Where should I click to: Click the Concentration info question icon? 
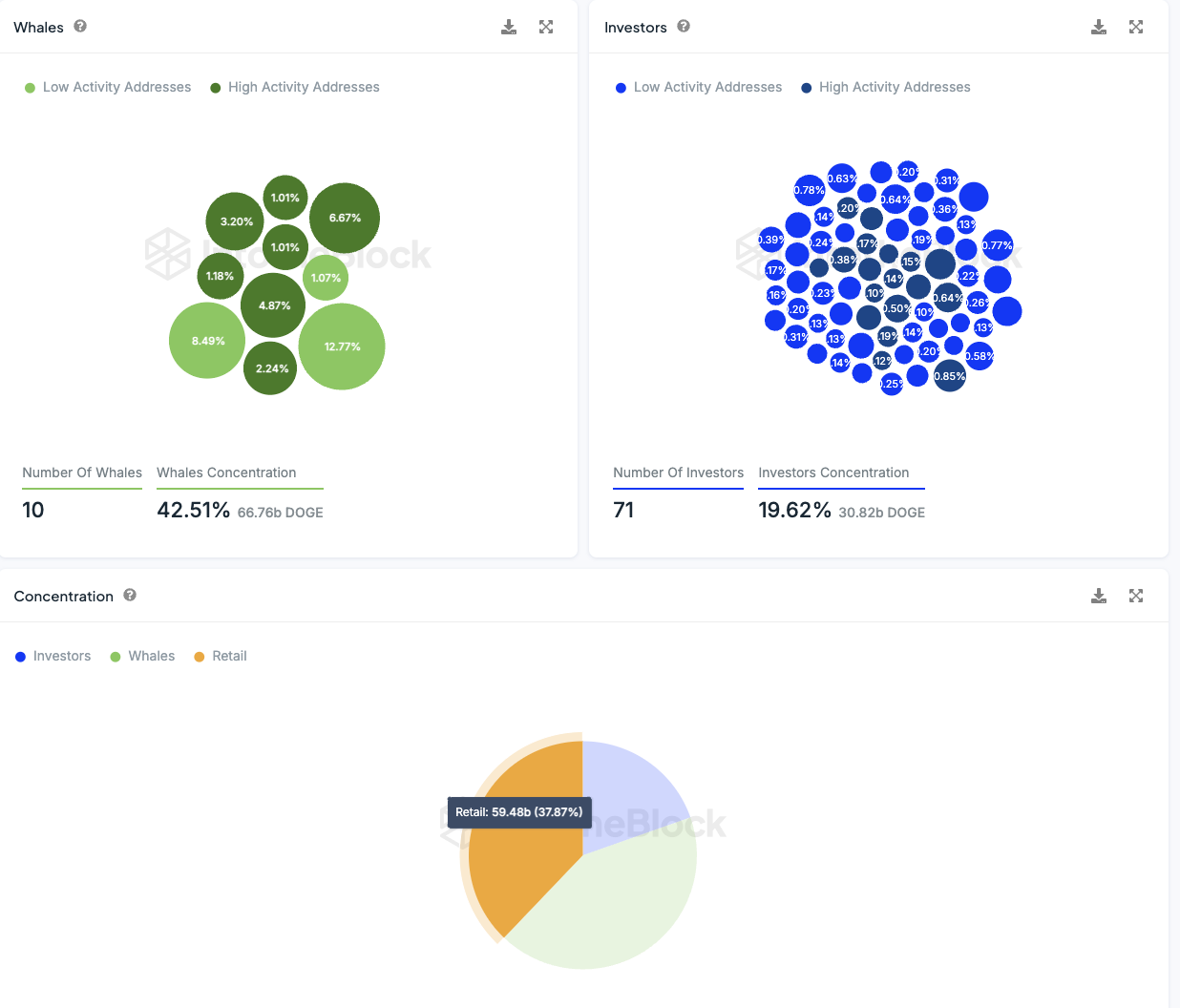tap(130, 595)
